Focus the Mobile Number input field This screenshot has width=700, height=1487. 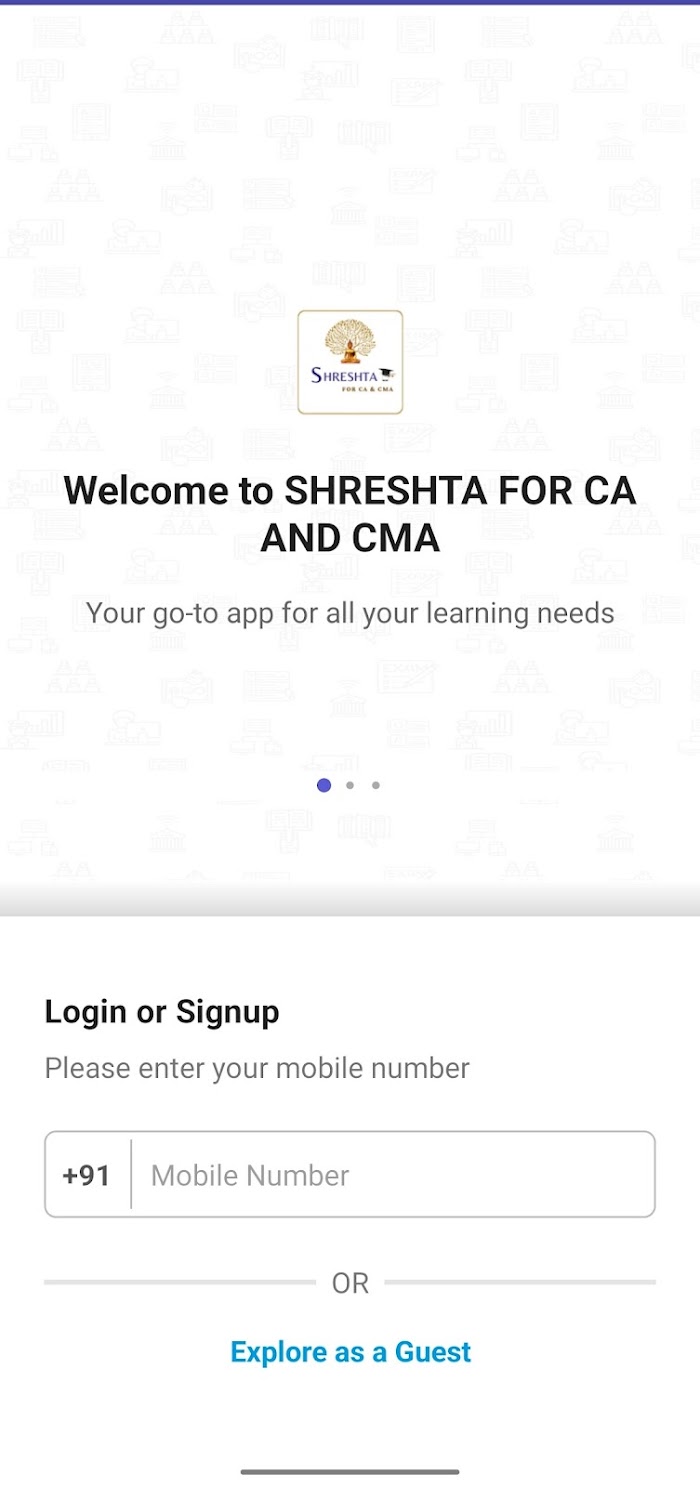pyautogui.click(x=393, y=1175)
